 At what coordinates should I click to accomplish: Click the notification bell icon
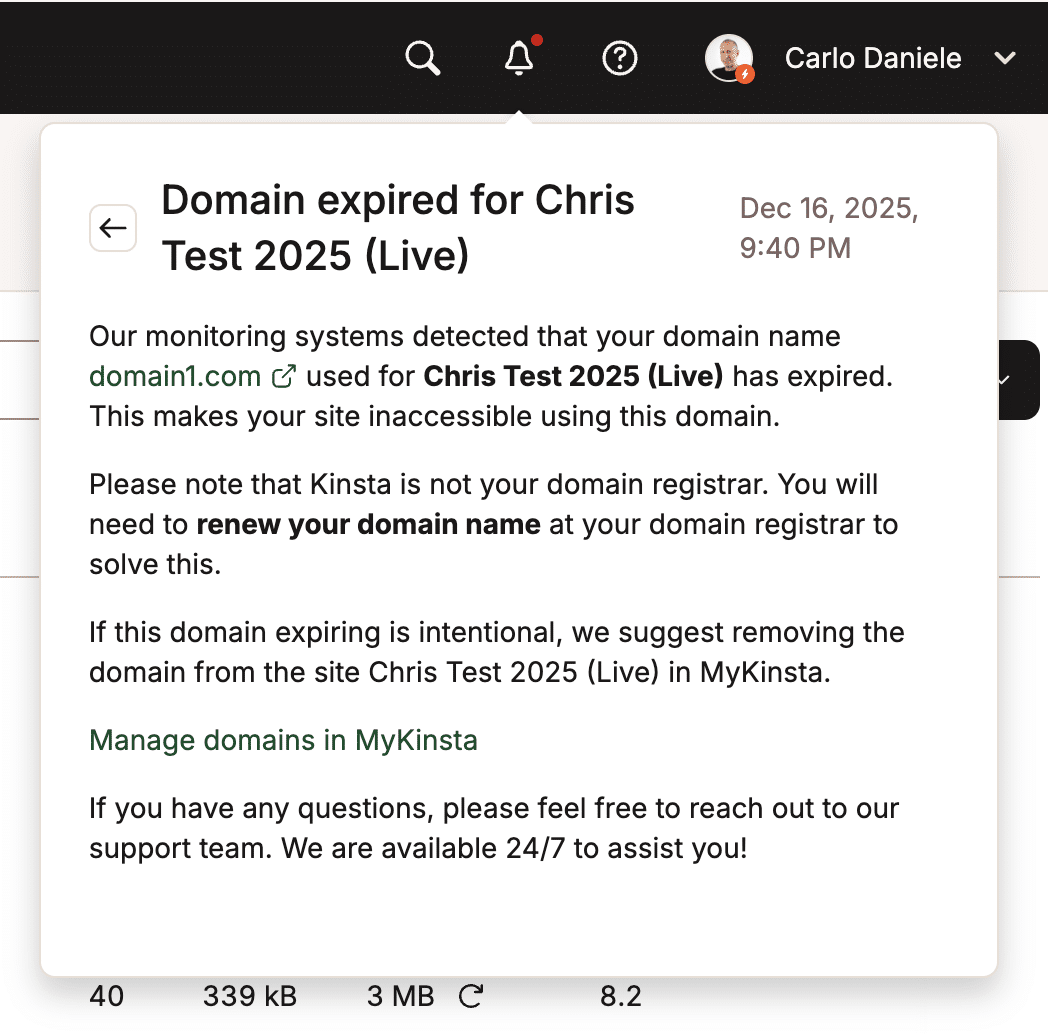click(518, 58)
